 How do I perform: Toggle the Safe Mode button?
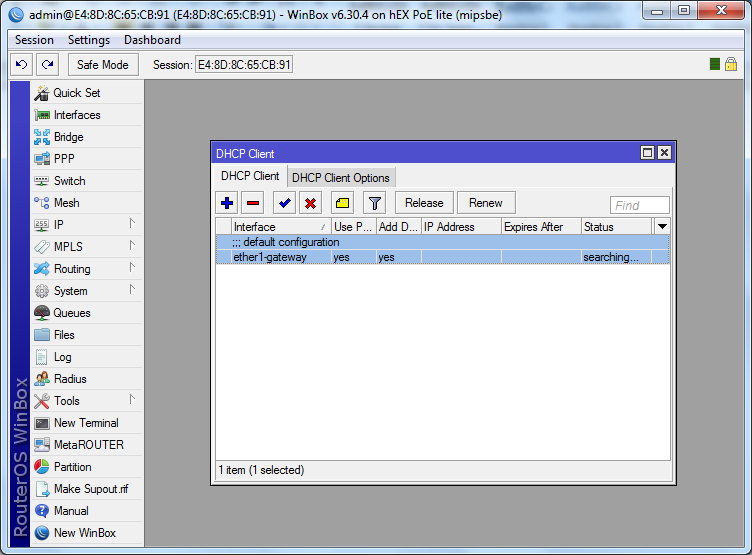point(103,65)
